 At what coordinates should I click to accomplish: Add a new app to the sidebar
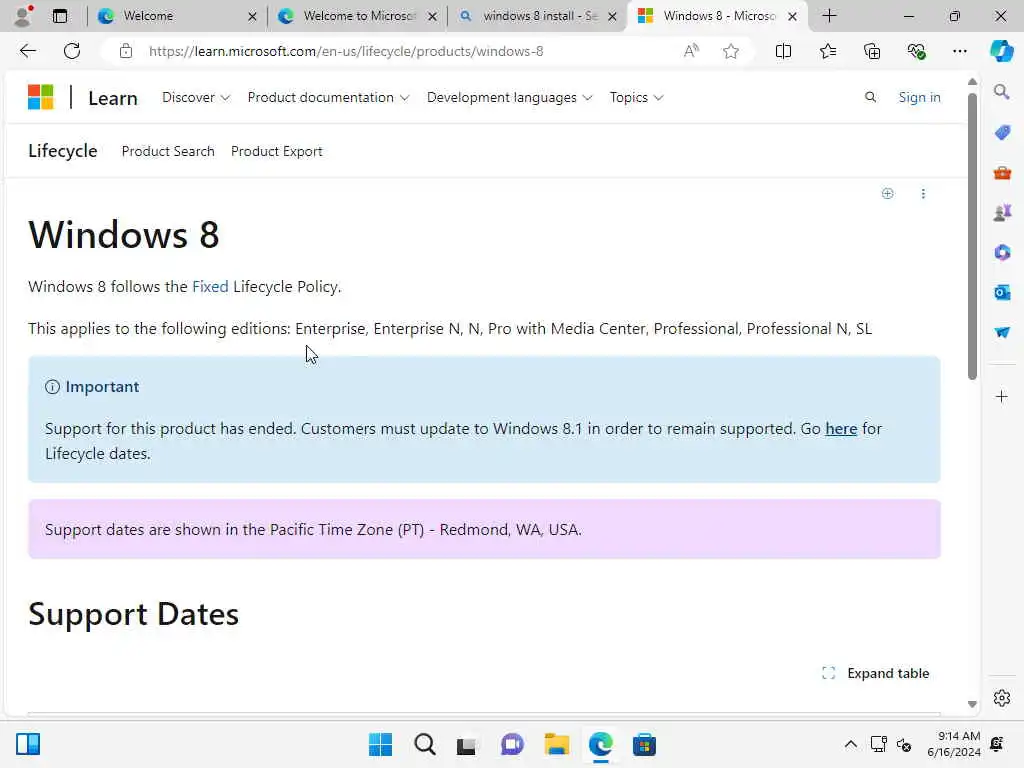pyautogui.click(x=1002, y=396)
